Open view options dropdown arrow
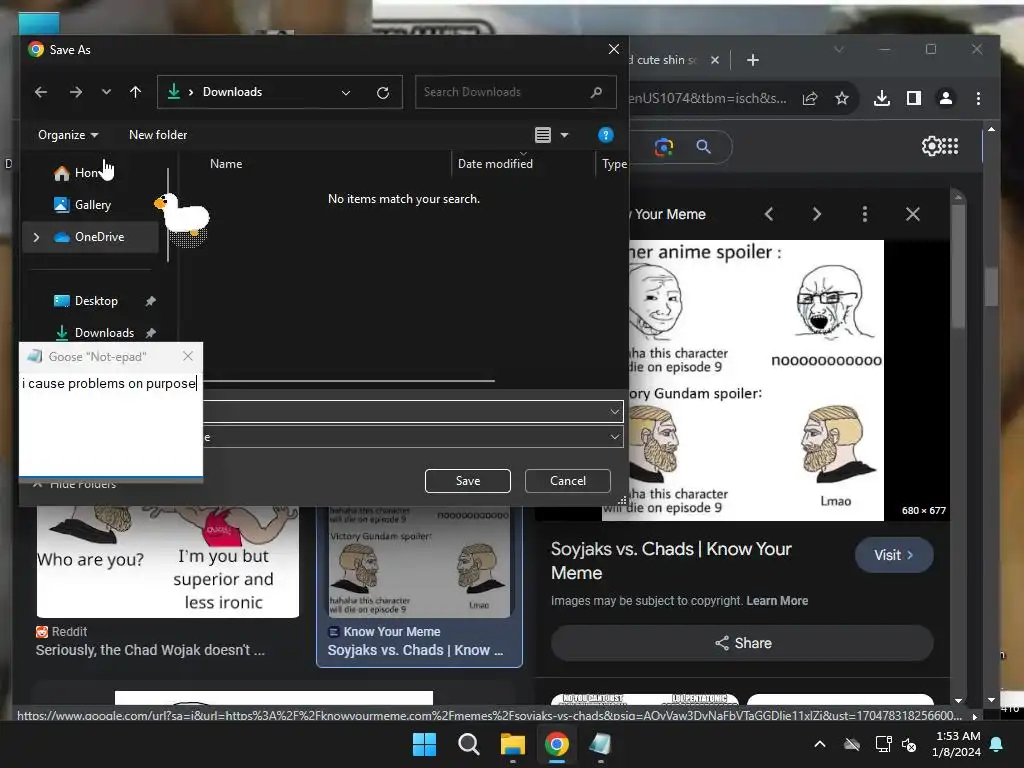This screenshot has height=768, width=1024. 564,135
